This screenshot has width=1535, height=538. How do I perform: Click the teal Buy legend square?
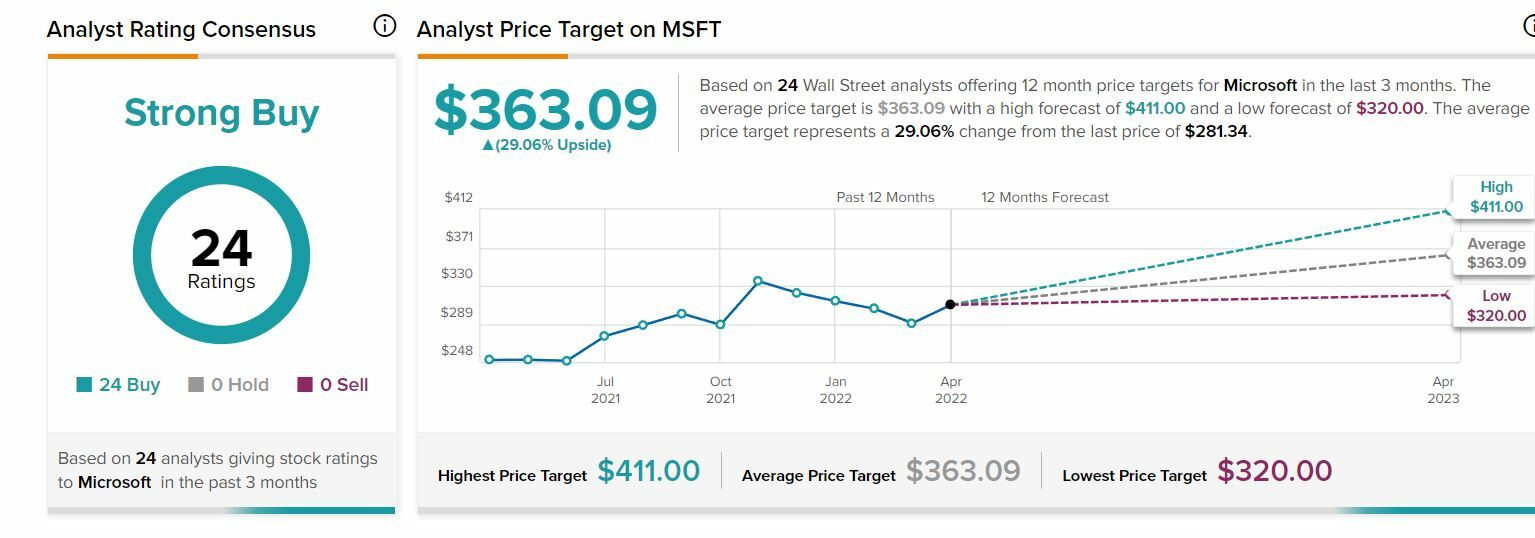[84, 385]
